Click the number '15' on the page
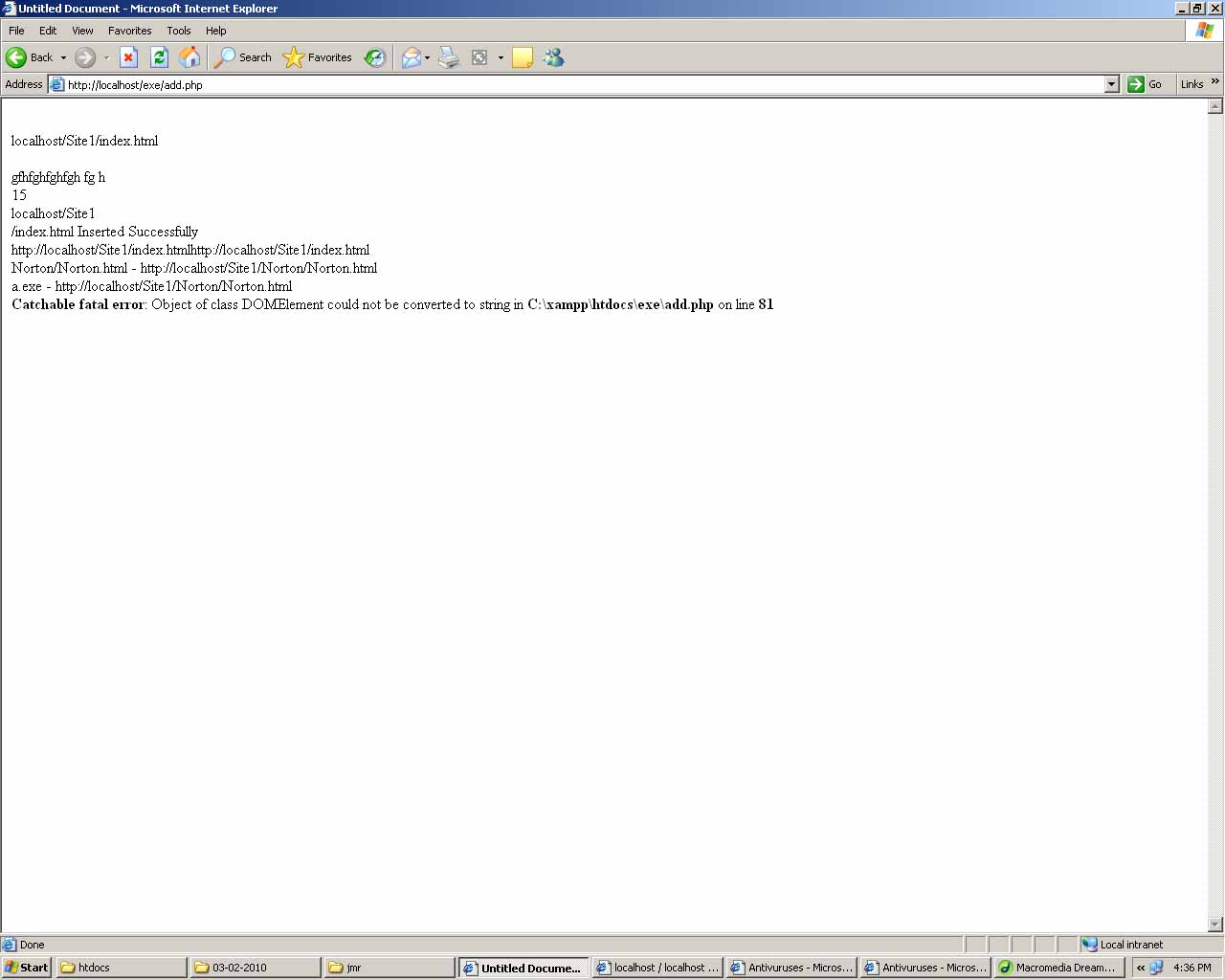Screen dimensions: 1225x980 [19, 195]
